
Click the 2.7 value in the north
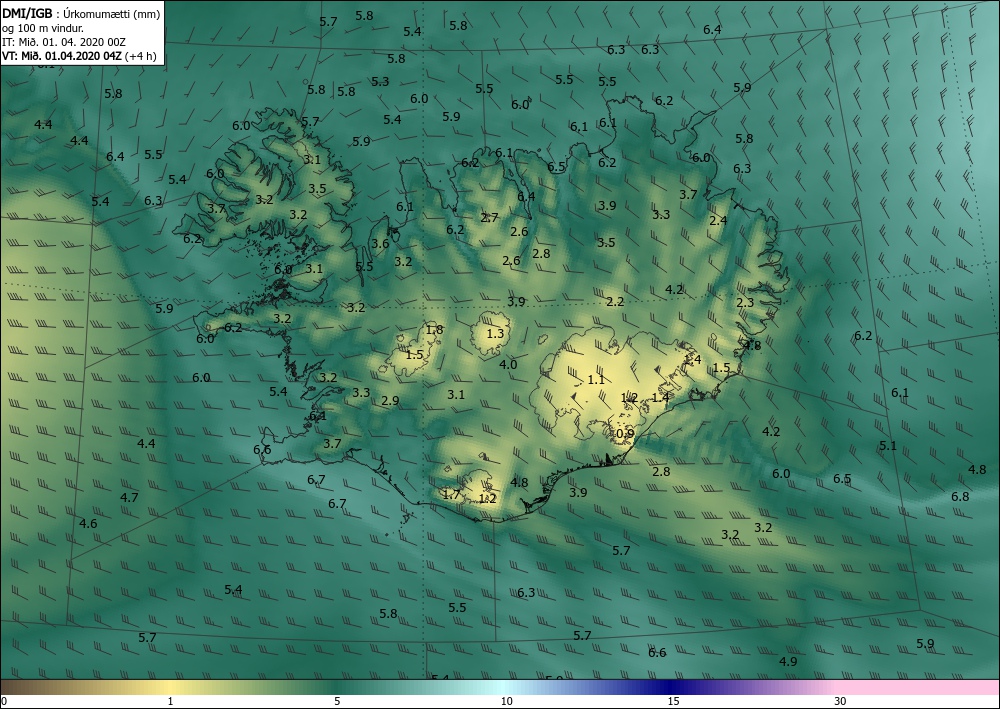click(489, 217)
